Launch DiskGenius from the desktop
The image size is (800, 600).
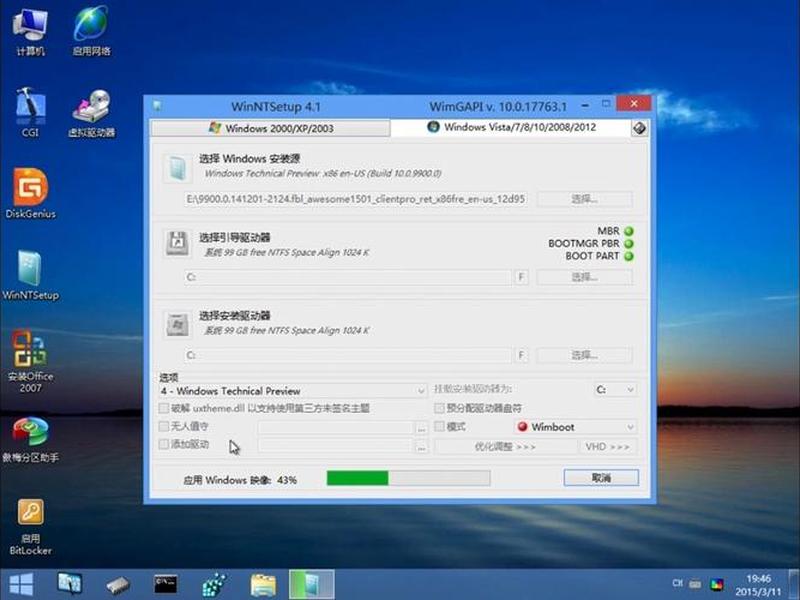click(31, 194)
